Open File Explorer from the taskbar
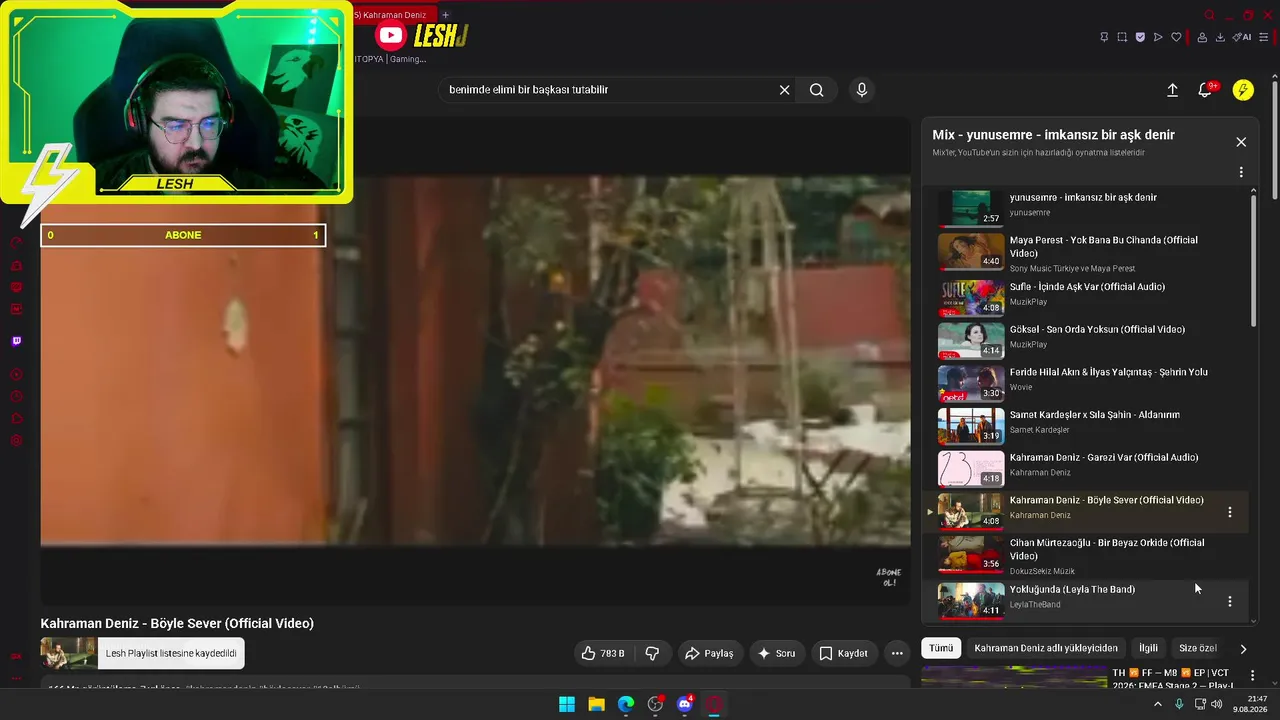 [596, 704]
